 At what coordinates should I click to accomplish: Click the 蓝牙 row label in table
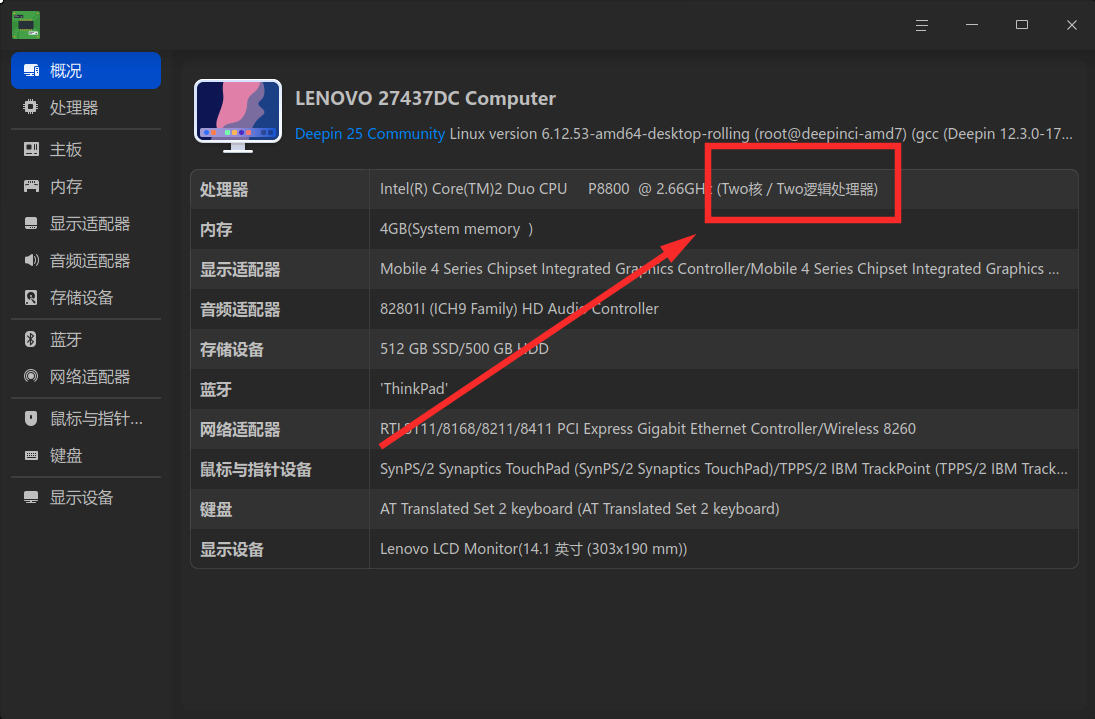coord(216,390)
